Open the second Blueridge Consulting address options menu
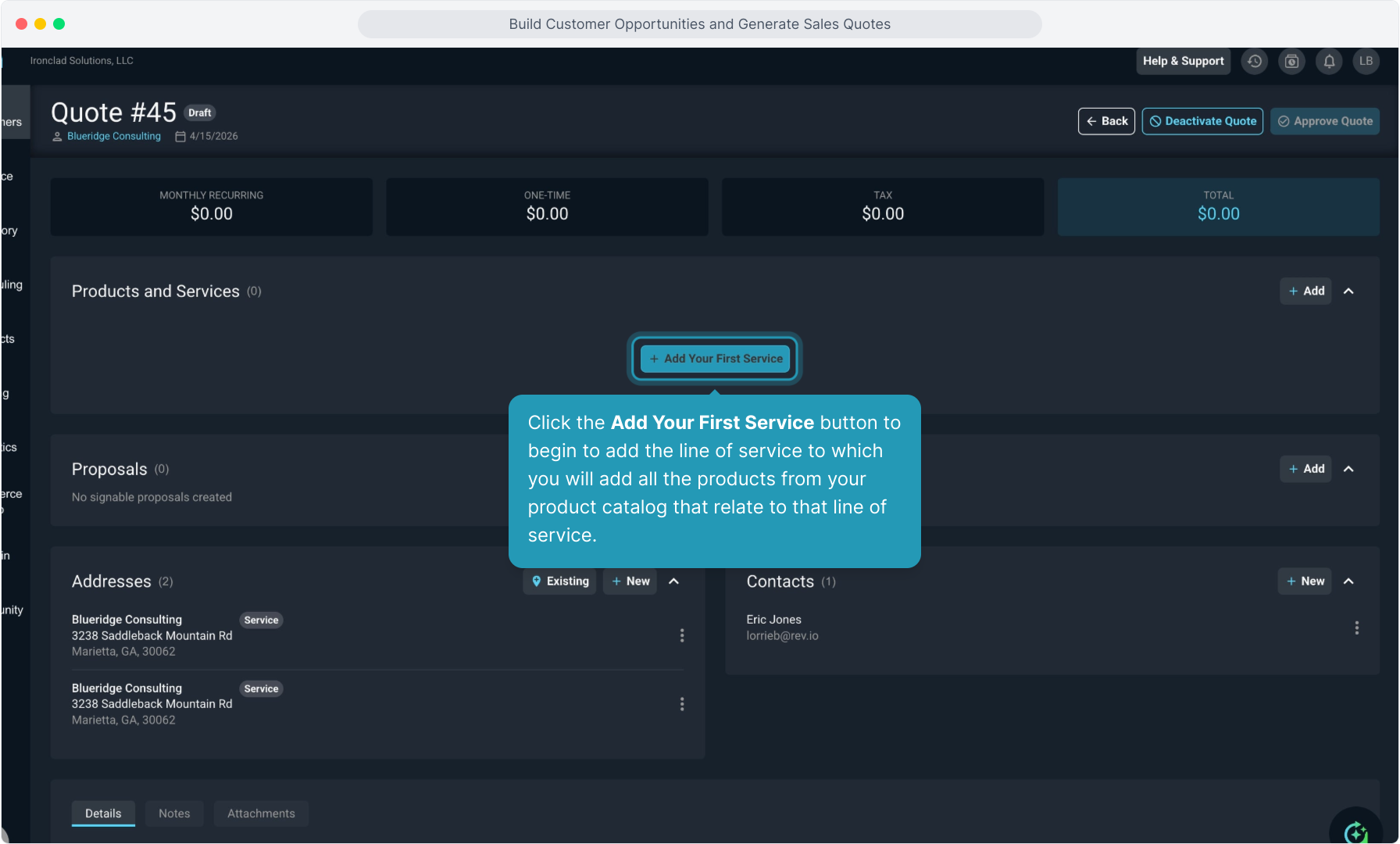This screenshot has height=844, width=1400. coord(682,704)
